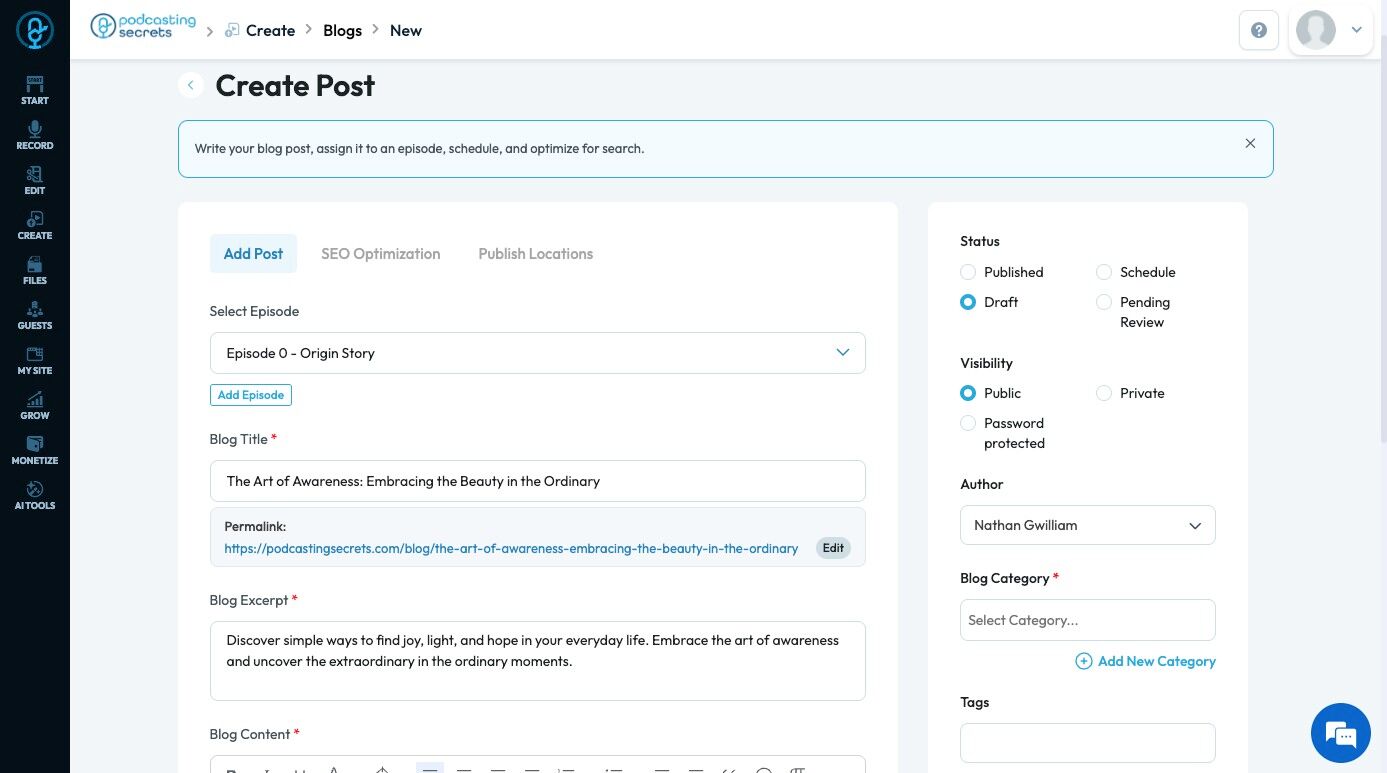1387x773 pixels.
Task: Go to Files in left sidebar
Action: (34, 270)
